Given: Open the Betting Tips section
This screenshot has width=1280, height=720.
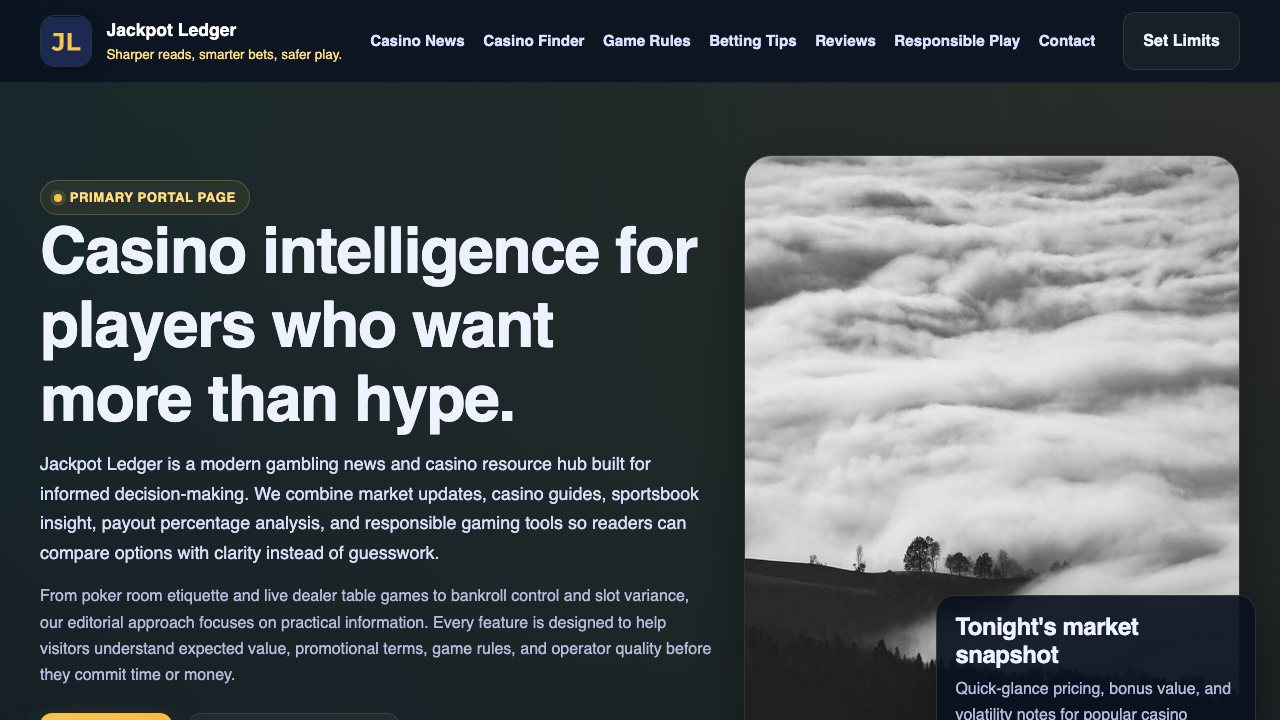Looking at the screenshot, I should pos(752,41).
